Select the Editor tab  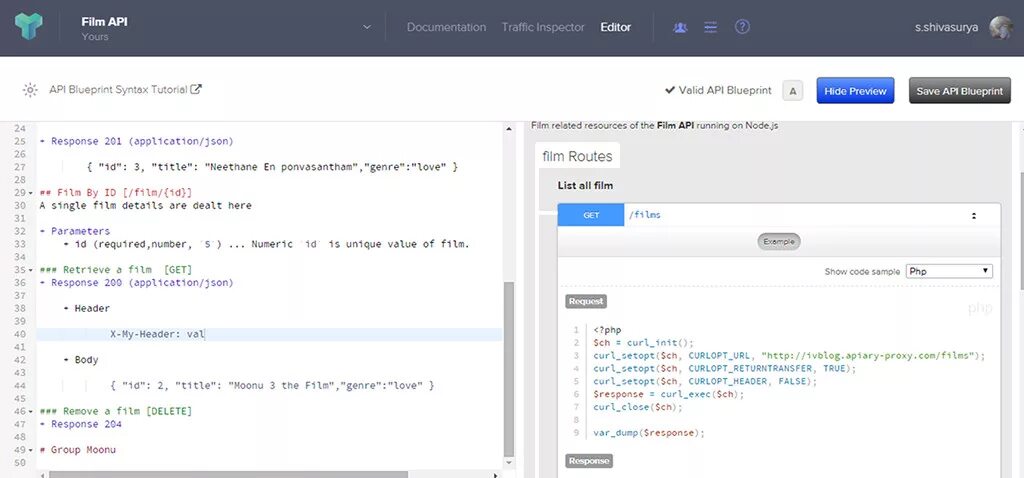616,27
